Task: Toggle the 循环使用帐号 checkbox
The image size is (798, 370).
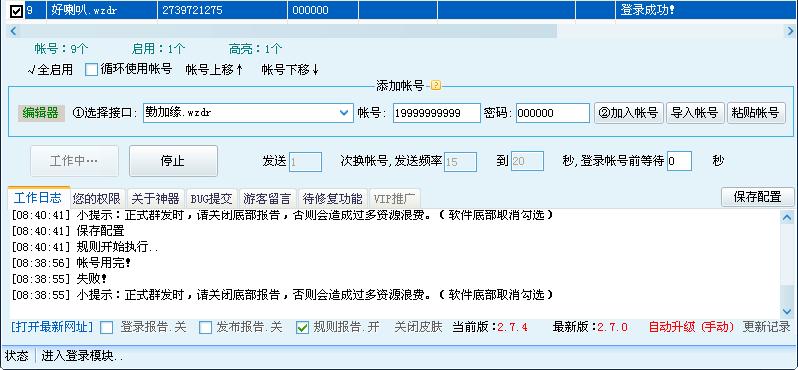Action: tap(91, 69)
